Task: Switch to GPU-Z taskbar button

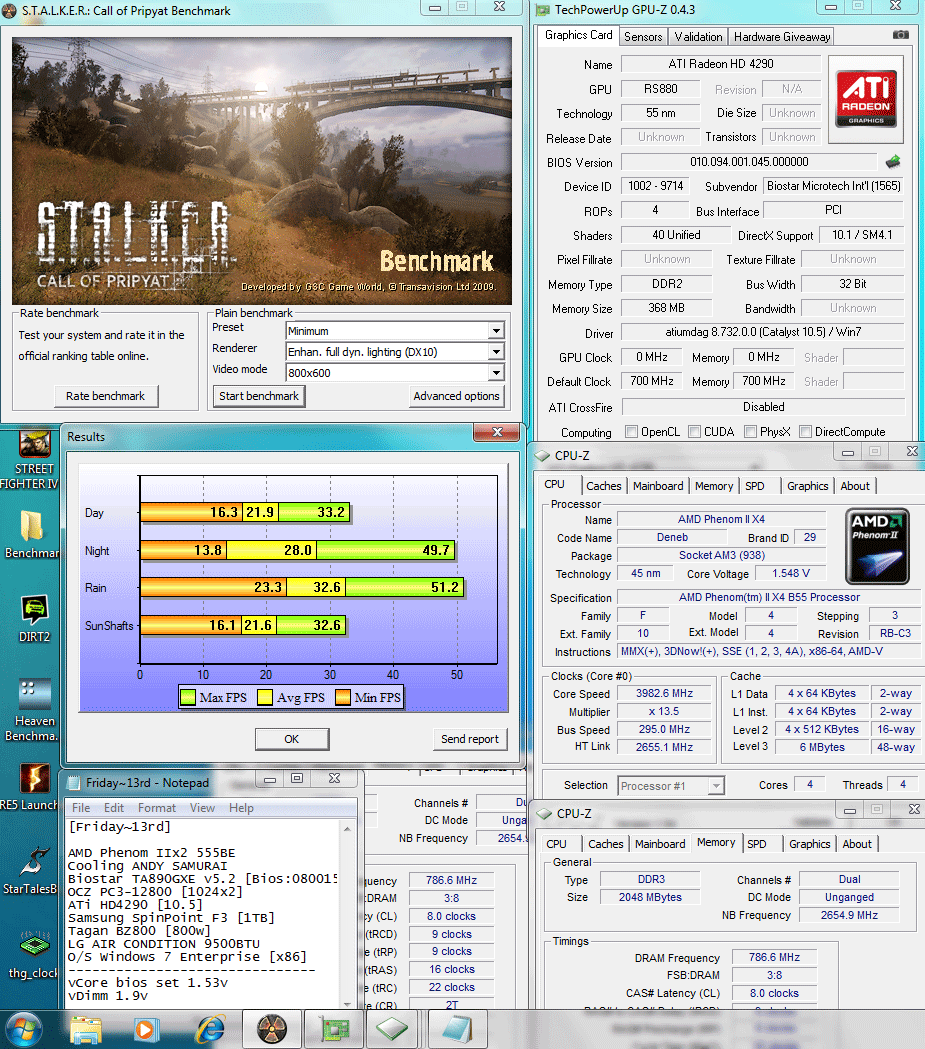Action: pyautogui.click(x=333, y=1030)
